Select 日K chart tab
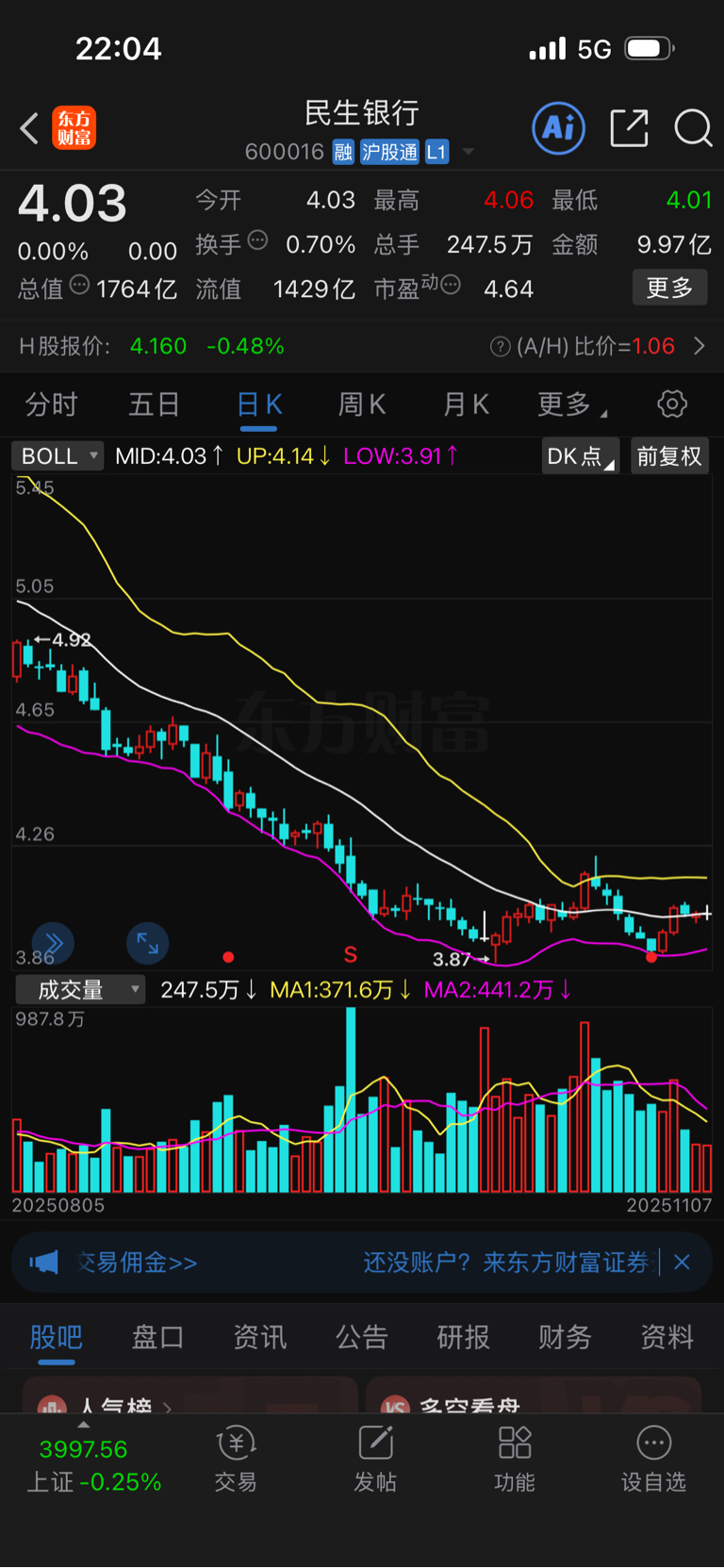 pyautogui.click(x=259, y=405)
